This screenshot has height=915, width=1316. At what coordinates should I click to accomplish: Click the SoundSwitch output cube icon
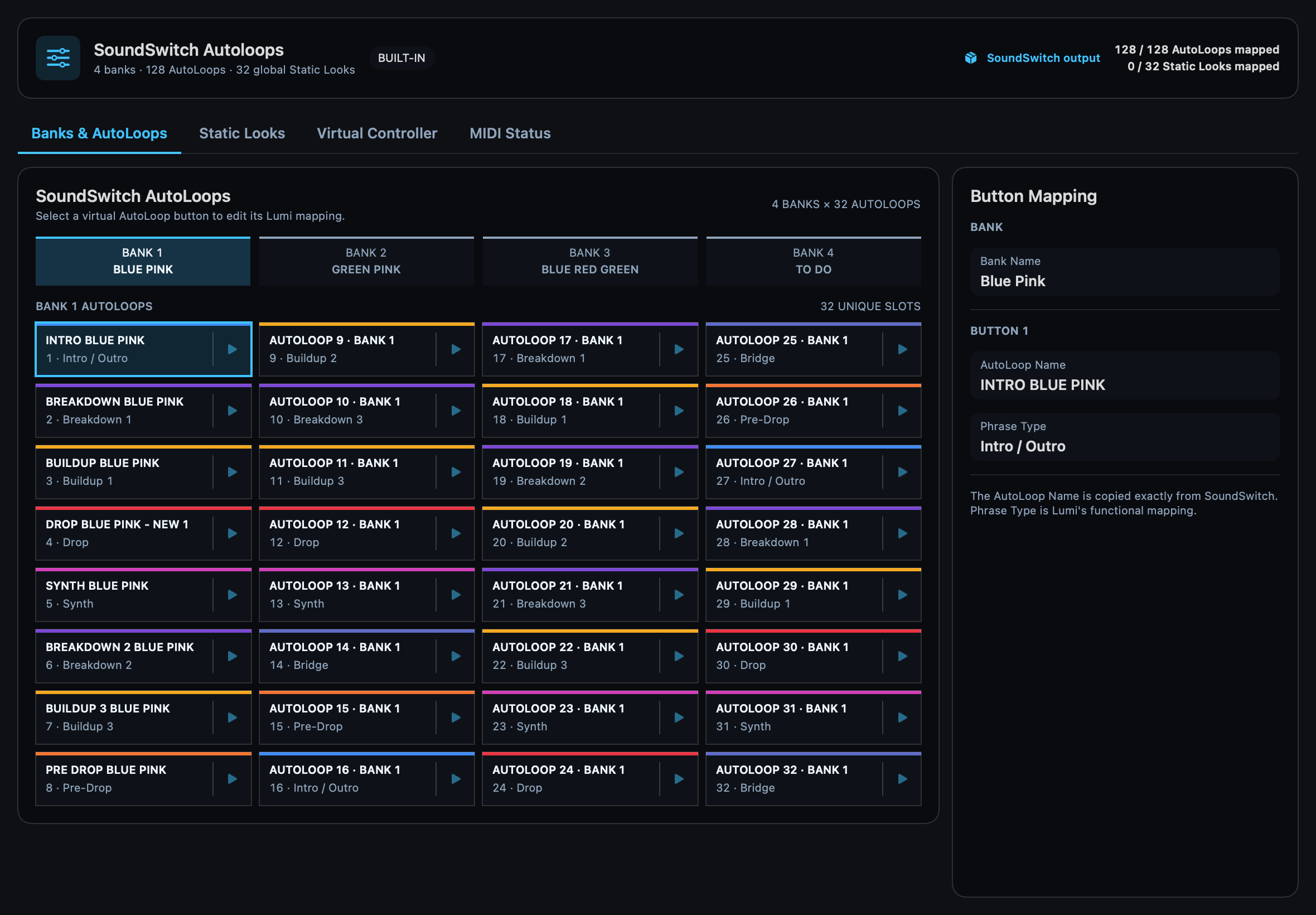970,58
